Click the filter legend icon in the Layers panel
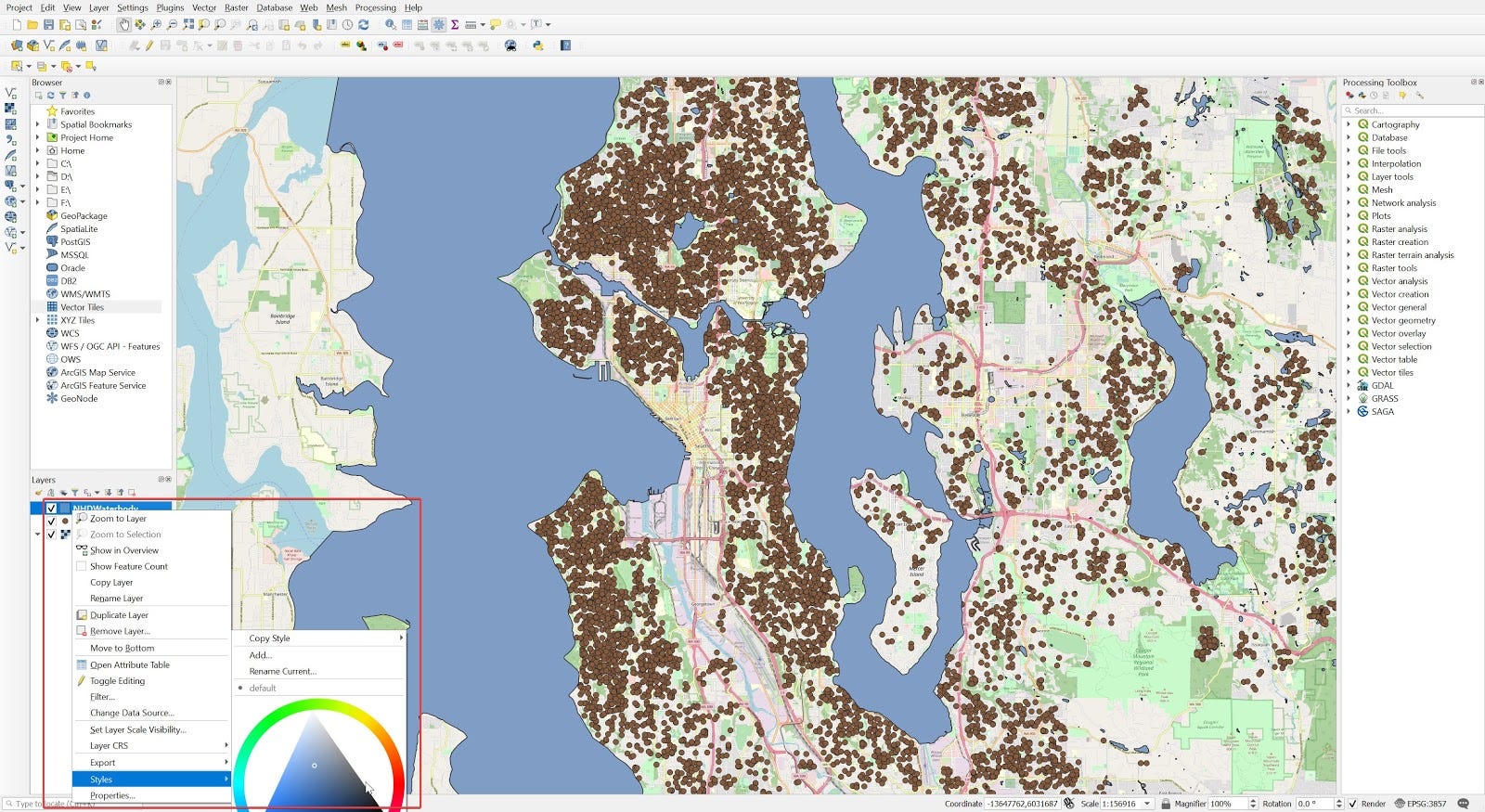1485x812 pixels. tap(75, 493)
